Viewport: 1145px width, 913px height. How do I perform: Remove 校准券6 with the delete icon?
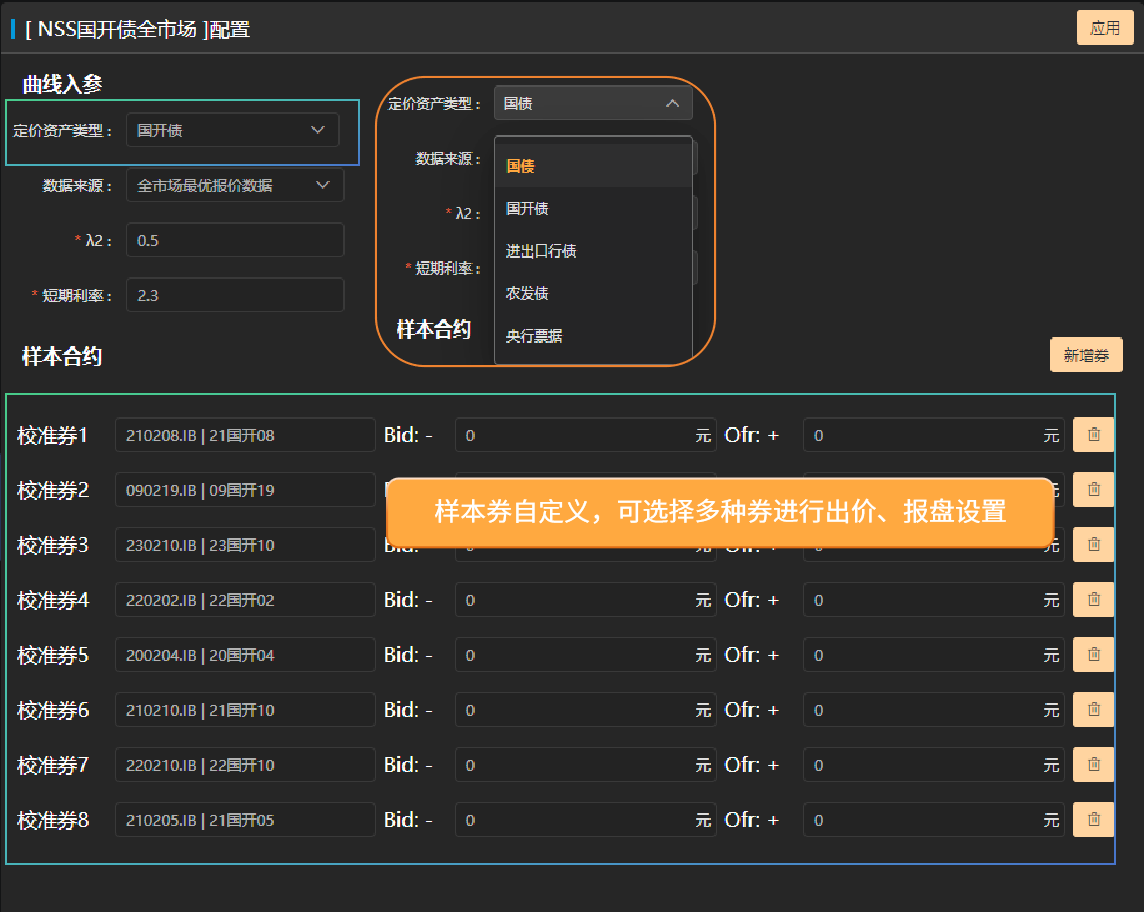1093,710
